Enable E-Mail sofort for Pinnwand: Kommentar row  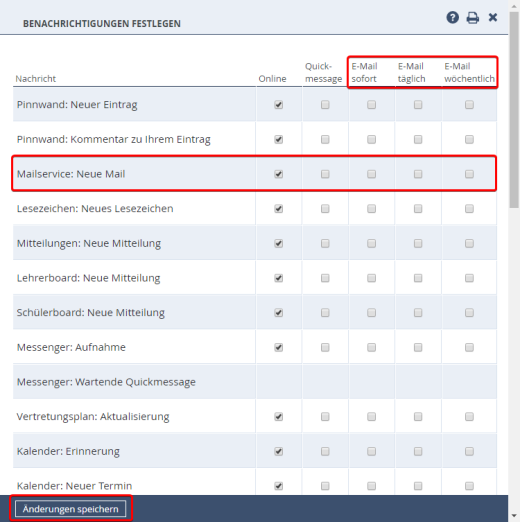(371, 139)
